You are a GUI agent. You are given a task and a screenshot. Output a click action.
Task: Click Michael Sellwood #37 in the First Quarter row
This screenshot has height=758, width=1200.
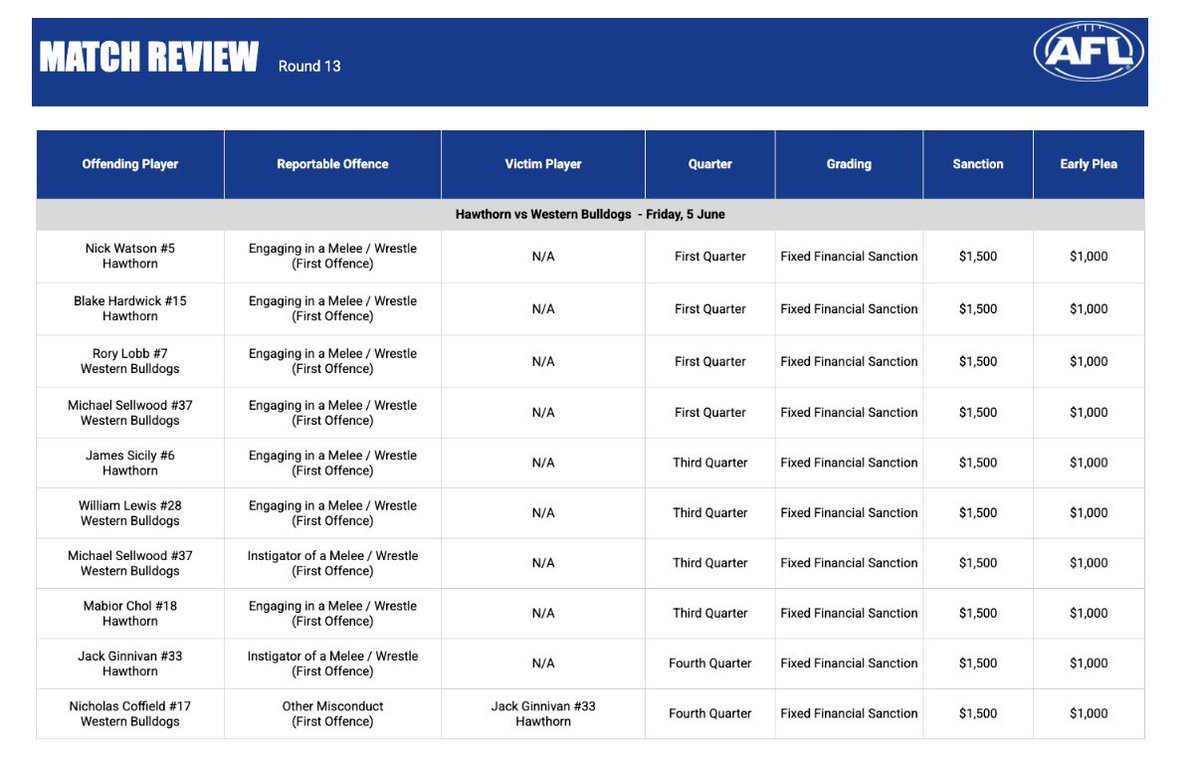click(130, 413)
